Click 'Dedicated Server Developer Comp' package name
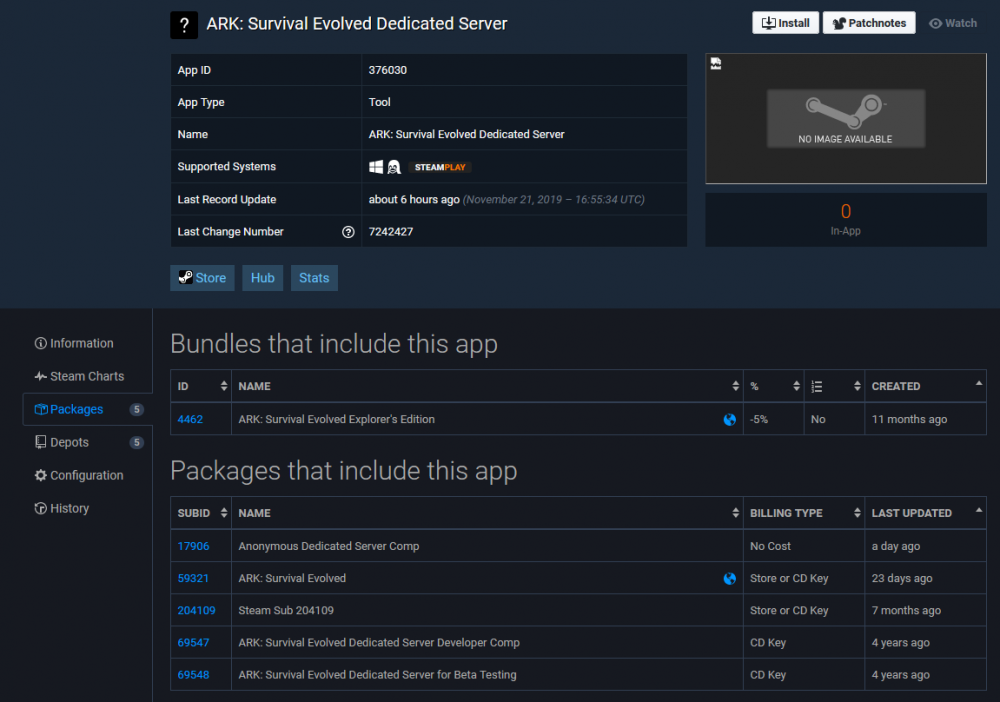The height and width of the screenshot is (702, 1000). click(379, 643)
